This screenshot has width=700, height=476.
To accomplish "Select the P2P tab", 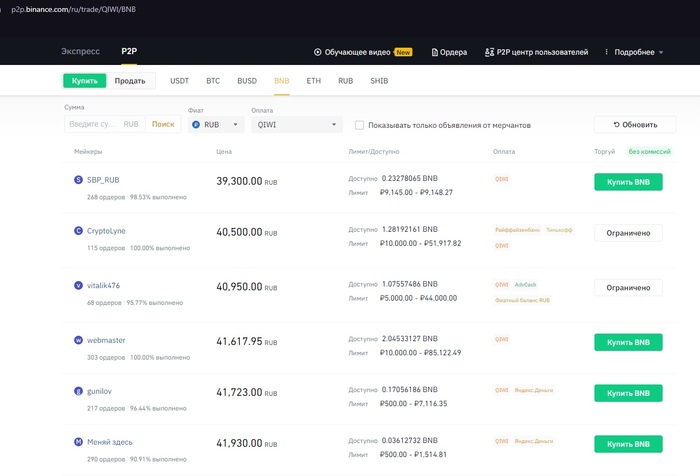I will click(129, 51).
